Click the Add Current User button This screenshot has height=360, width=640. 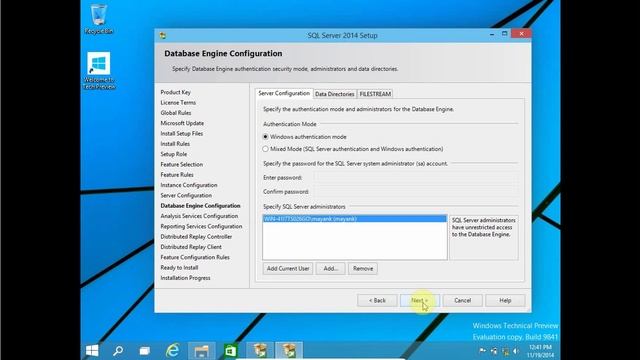tap(288, 269)
